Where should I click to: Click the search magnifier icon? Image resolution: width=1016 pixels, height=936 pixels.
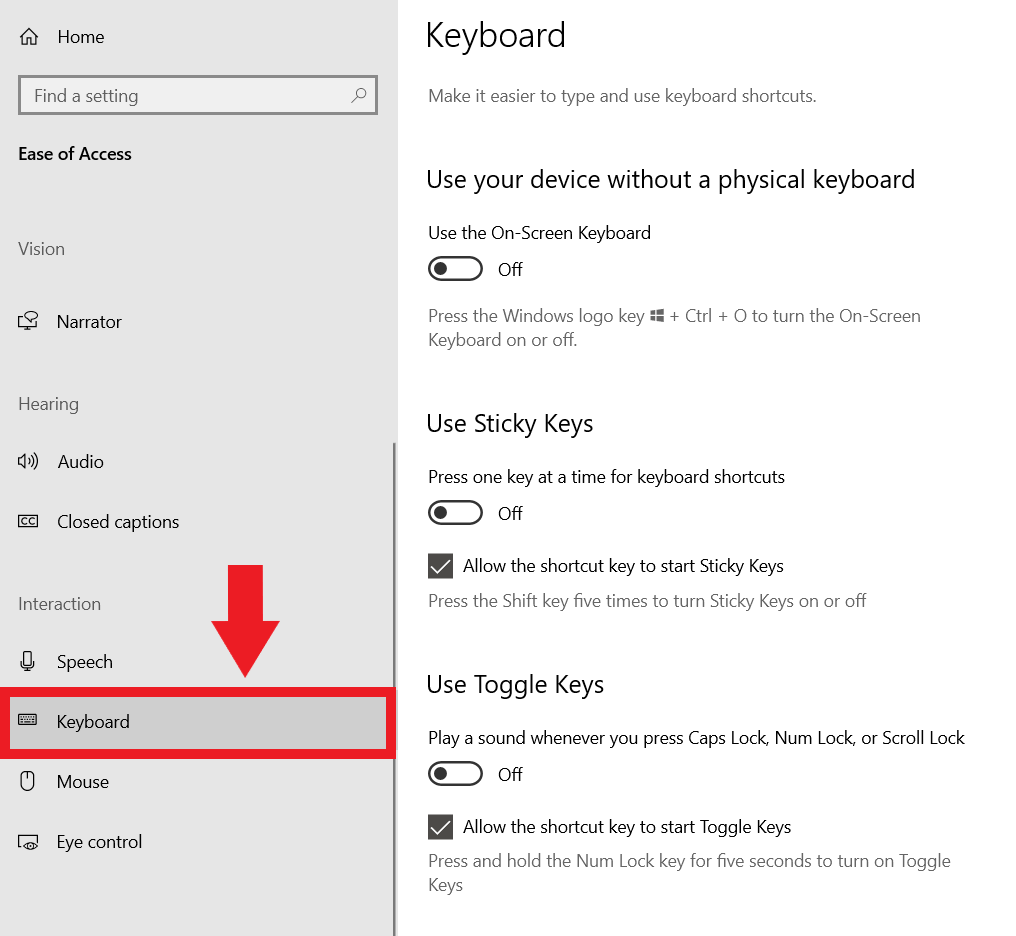click(359, 96)
